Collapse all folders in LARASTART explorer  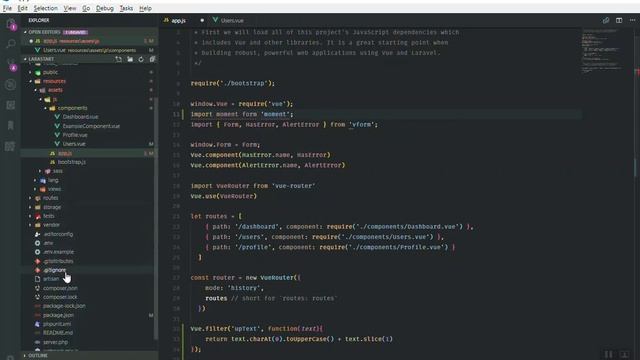pyautogui.click(x=152, y=59)
